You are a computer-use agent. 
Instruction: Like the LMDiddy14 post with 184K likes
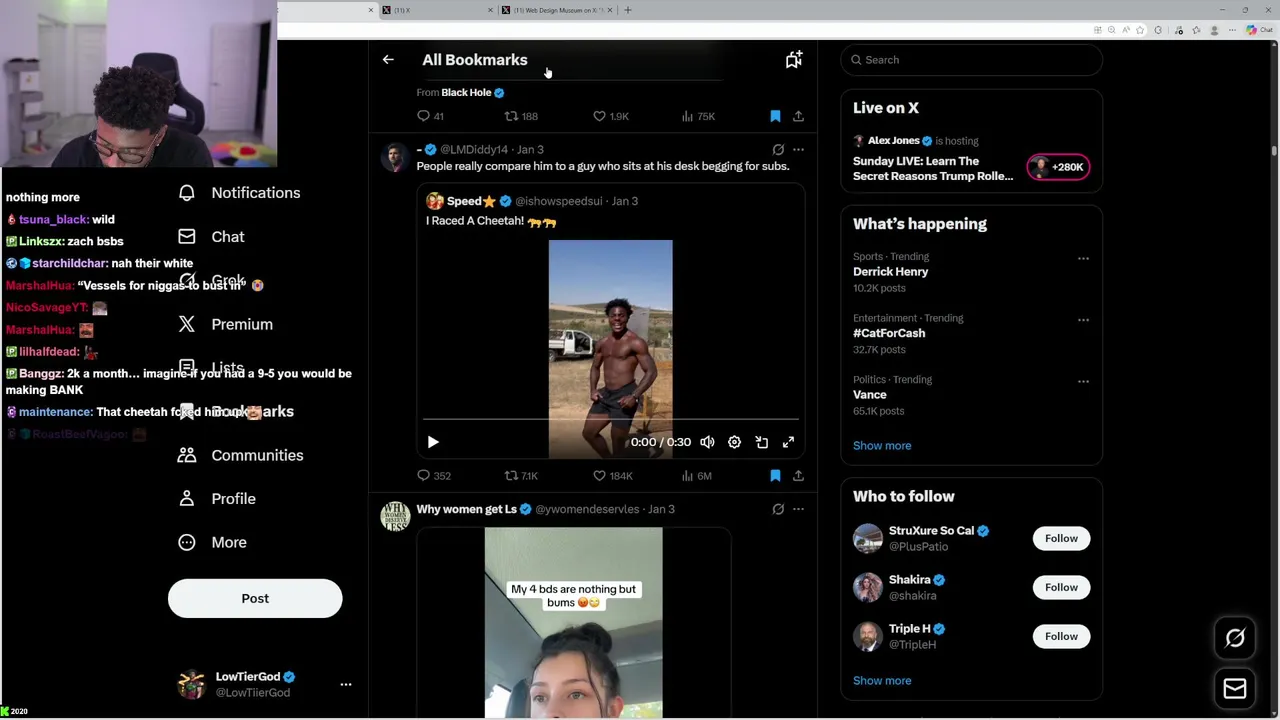(x=612, y=476)
